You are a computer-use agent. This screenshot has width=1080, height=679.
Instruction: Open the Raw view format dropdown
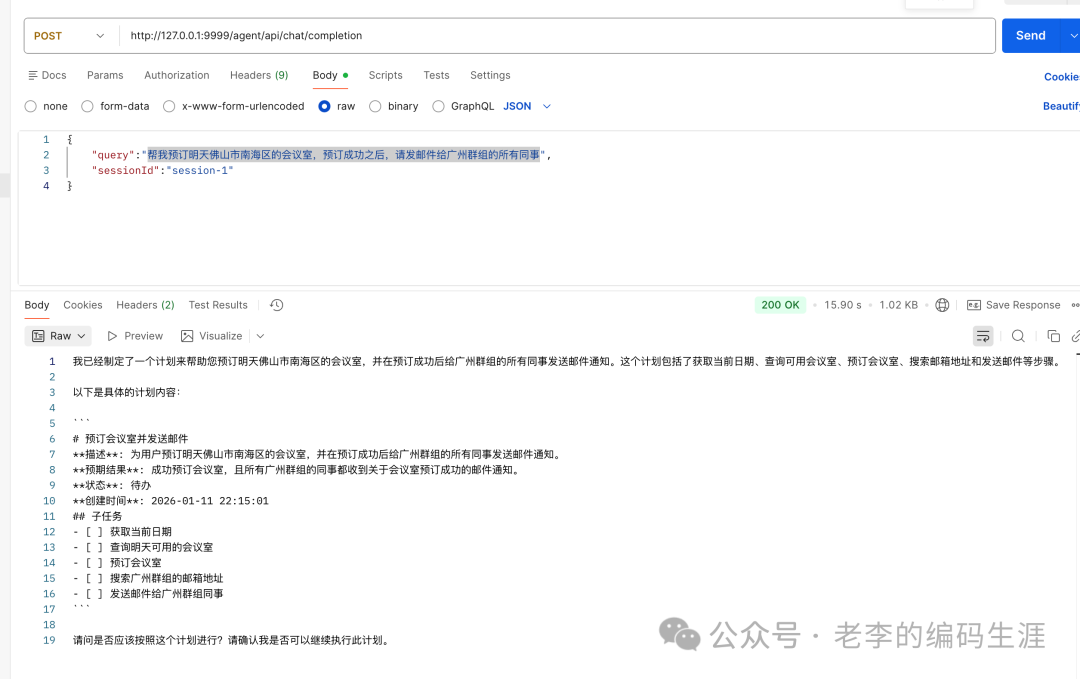(58, 335)
